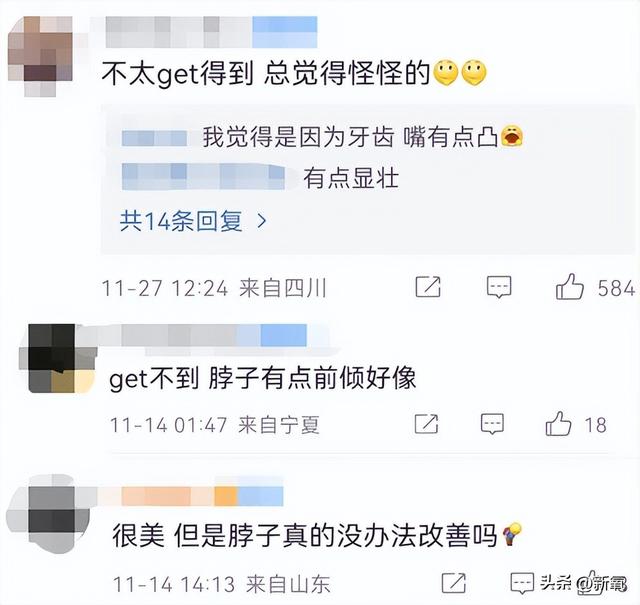The height and width of the screenshot is (605, 640).
Task: Open blurred username before 有点显壮
Action: 203,177
